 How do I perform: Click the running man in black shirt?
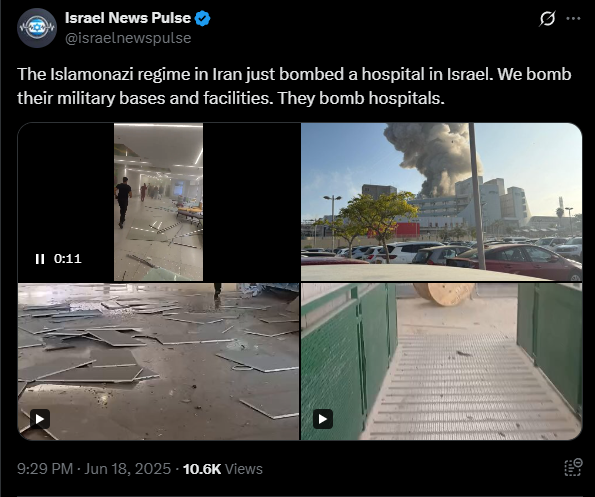point(123,202)
